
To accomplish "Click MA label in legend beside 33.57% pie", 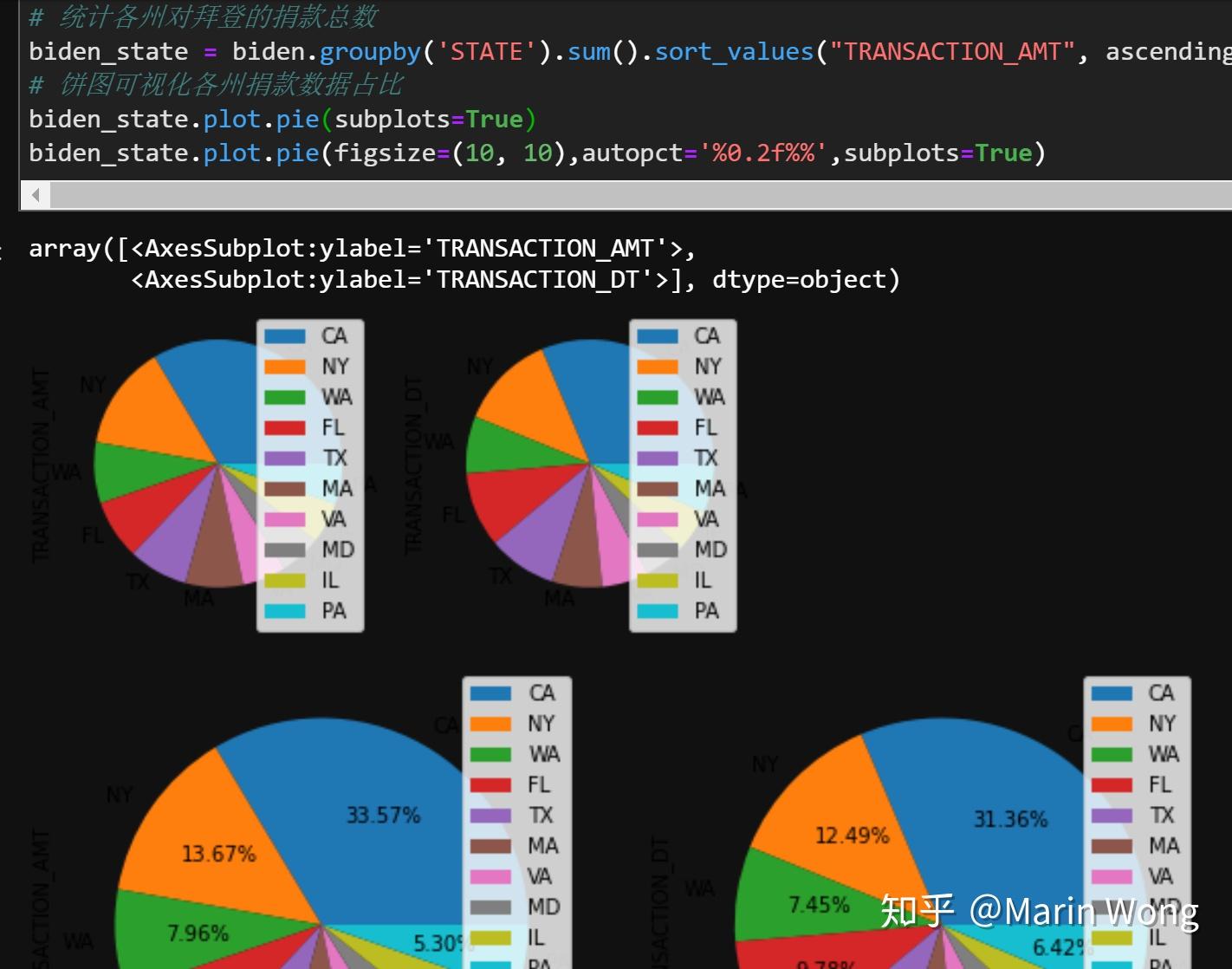I will pos(543,846).
